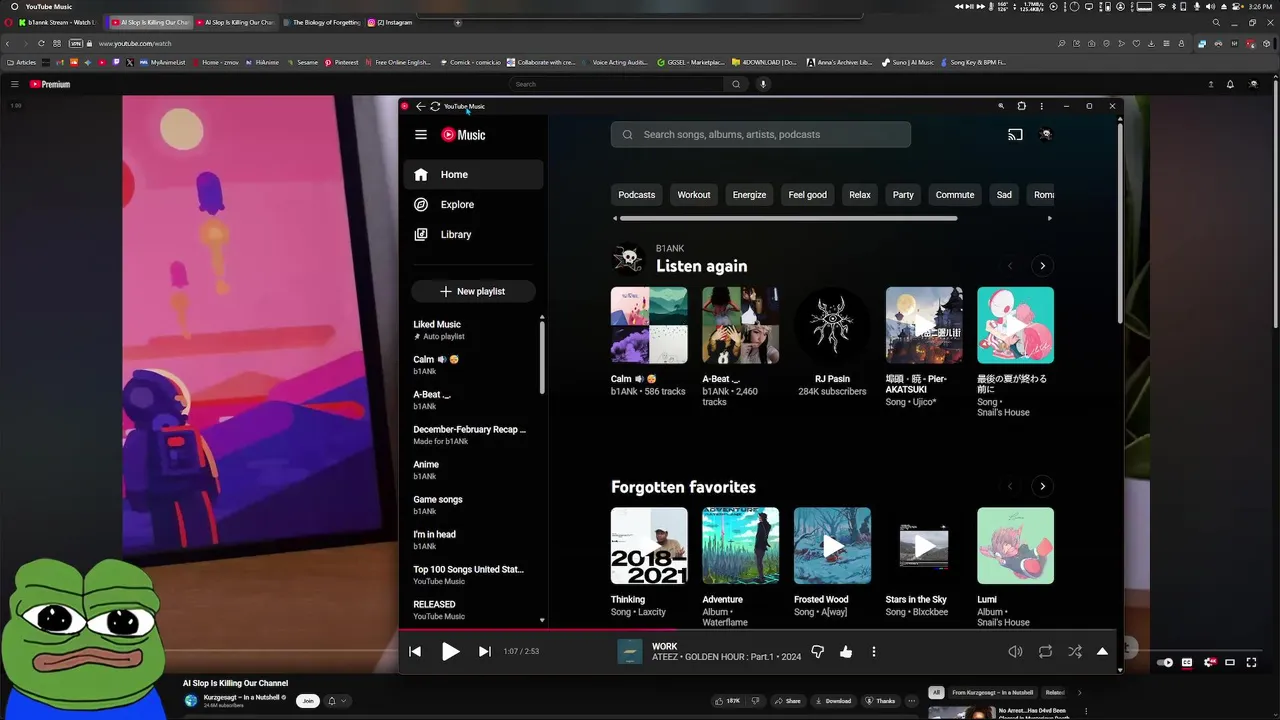This screenshot has width=1280, height=720.
Task: Reload the YouTube Music popup window
Action: [435, 106]
